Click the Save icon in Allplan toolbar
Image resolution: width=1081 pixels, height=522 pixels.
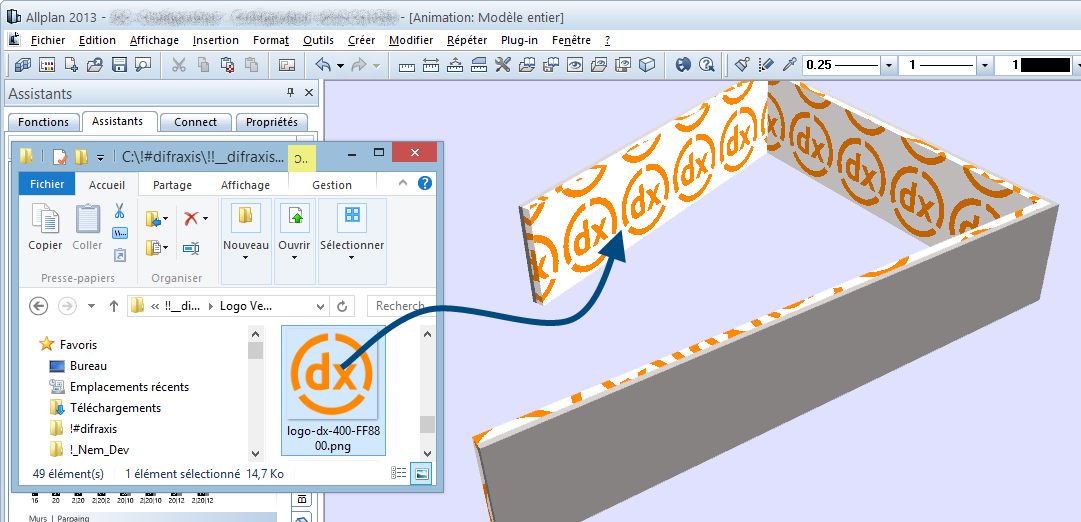119,66
